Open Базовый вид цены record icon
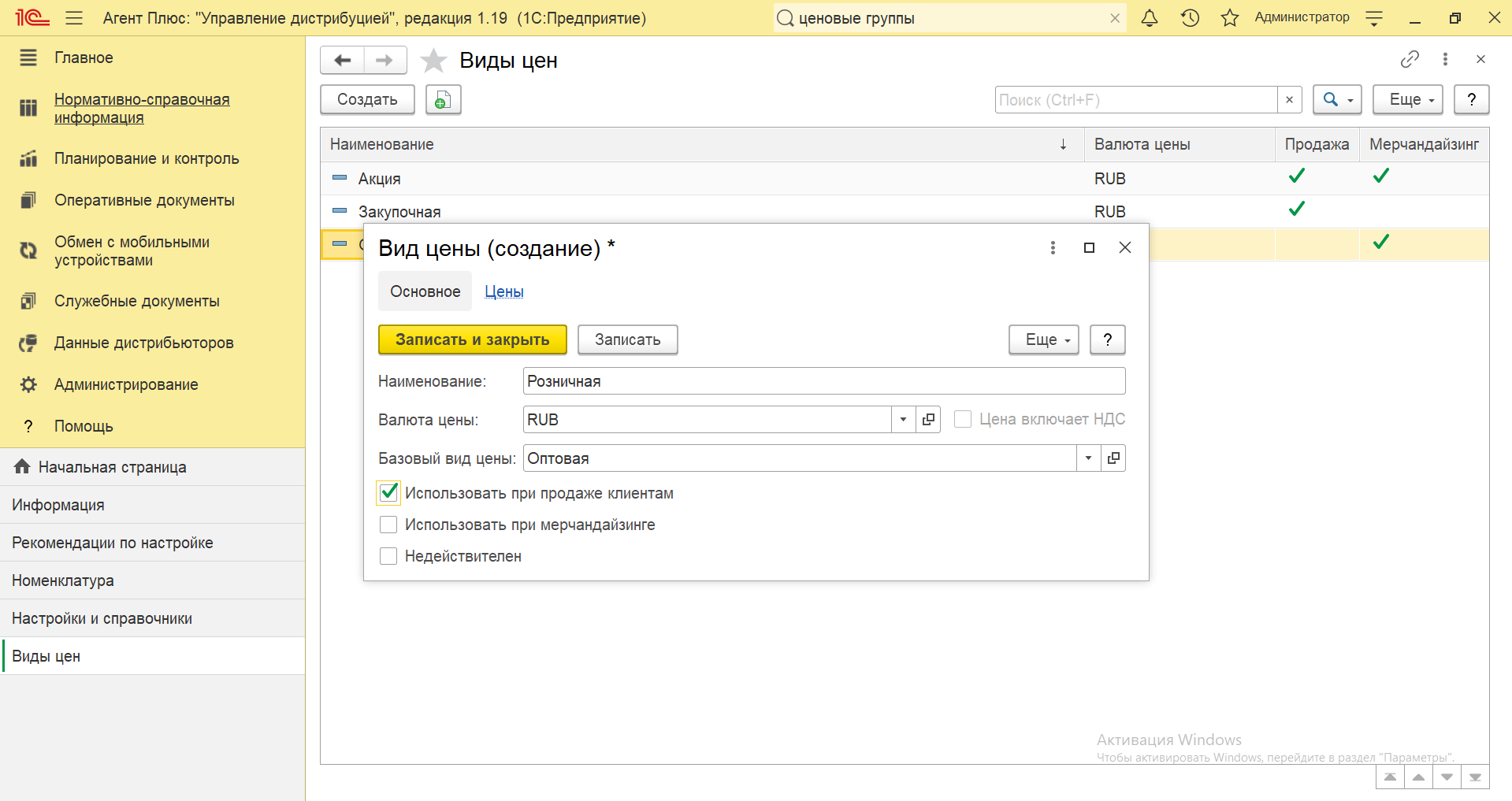This screenshot has height=801, width=1512. (x=1113, y=458)
